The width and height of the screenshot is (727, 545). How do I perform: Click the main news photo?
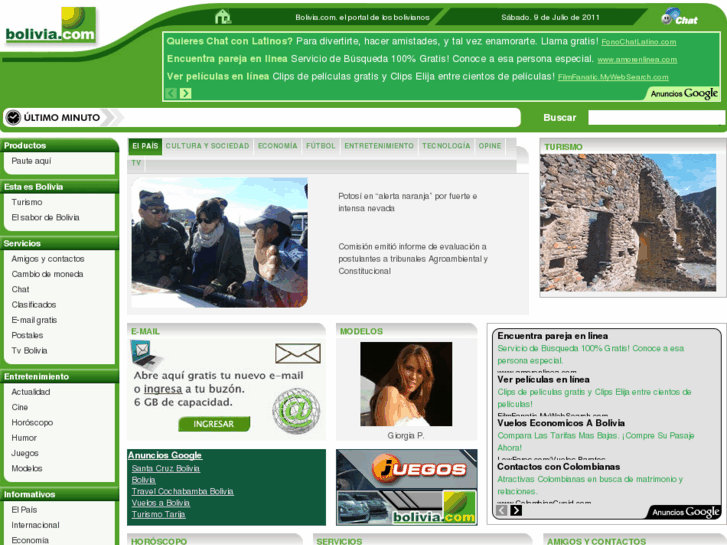pyautogui.click(x=219, y=243)
